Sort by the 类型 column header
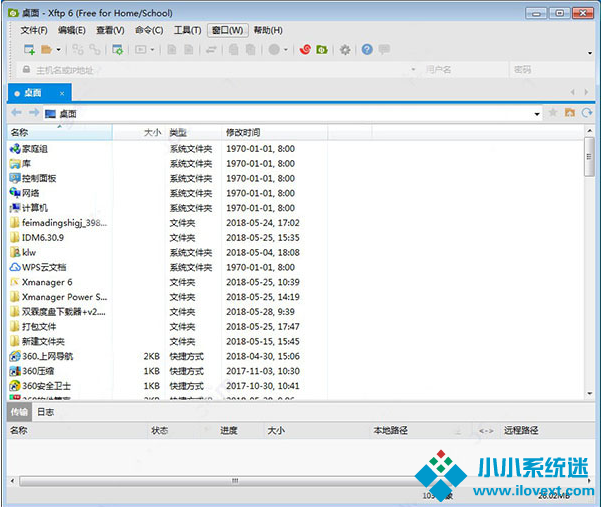Screen dimensions: 603x507 click(x=193, y=133)
